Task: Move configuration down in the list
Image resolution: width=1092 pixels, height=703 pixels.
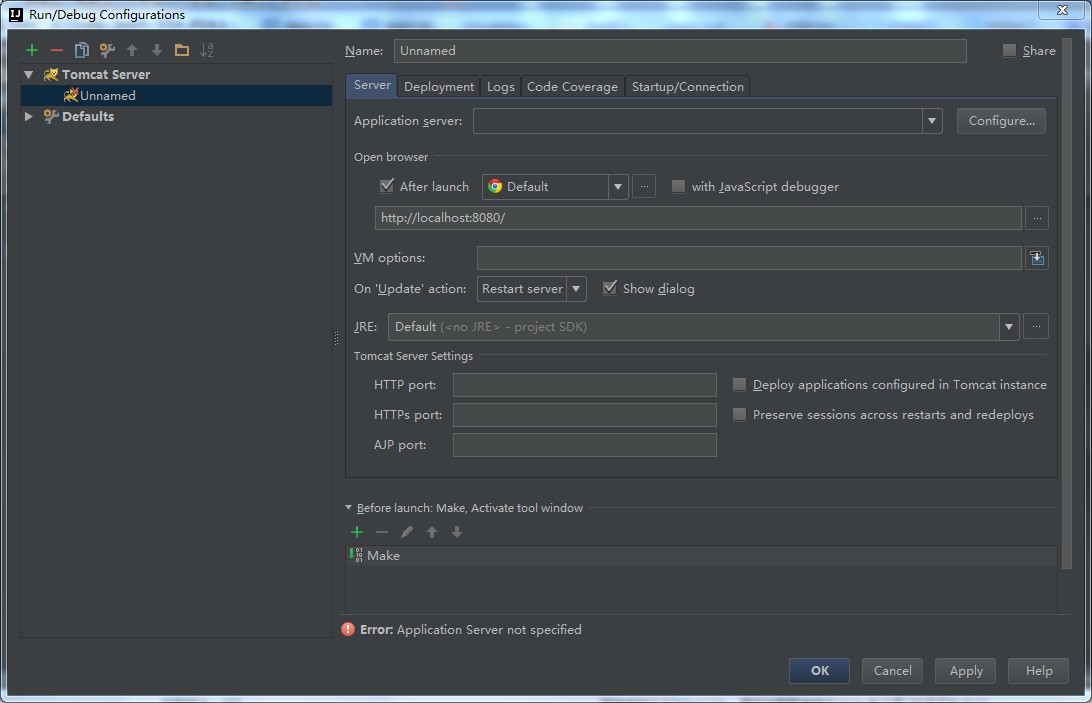Action: pyautogui.click(x=157, y=50)
